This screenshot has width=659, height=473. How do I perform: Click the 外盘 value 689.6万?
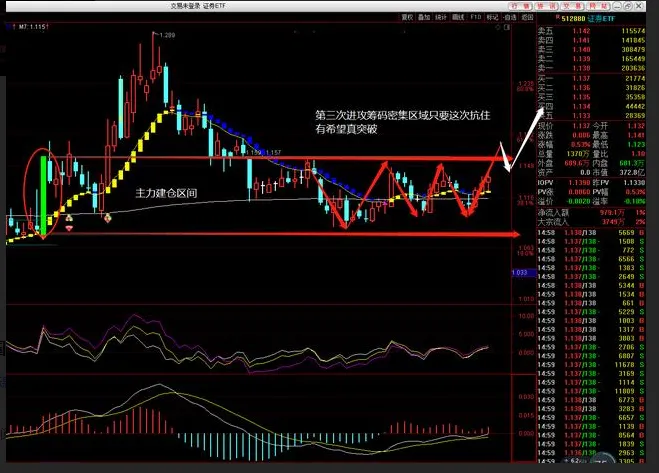click(577, 163)
